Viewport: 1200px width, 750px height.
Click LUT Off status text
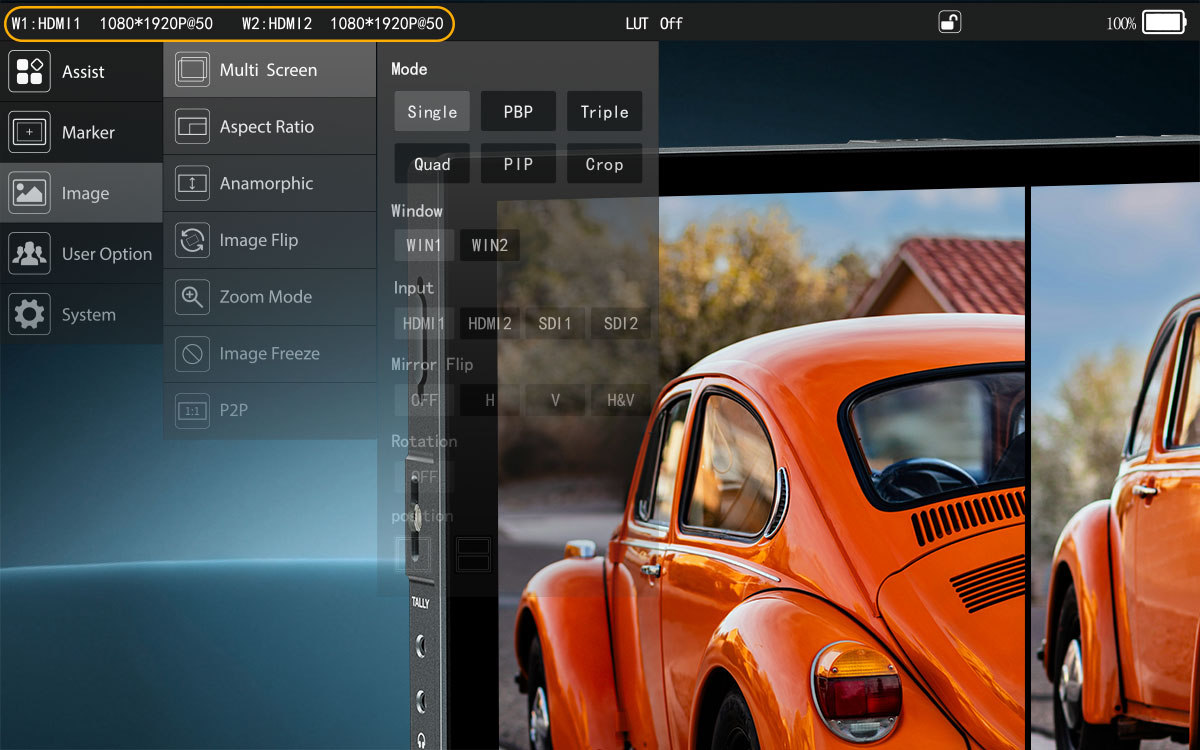[654, 23]
